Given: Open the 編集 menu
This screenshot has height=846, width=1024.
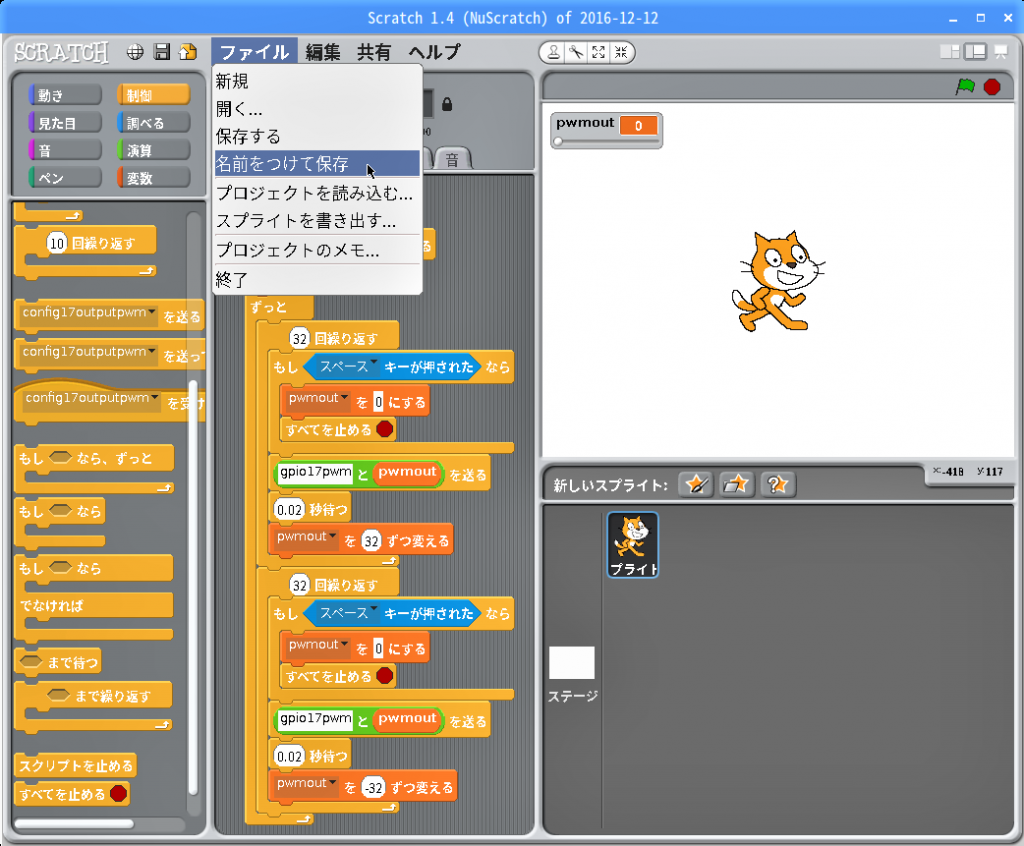Looking at the screenshot, I should tap(323, 52).
